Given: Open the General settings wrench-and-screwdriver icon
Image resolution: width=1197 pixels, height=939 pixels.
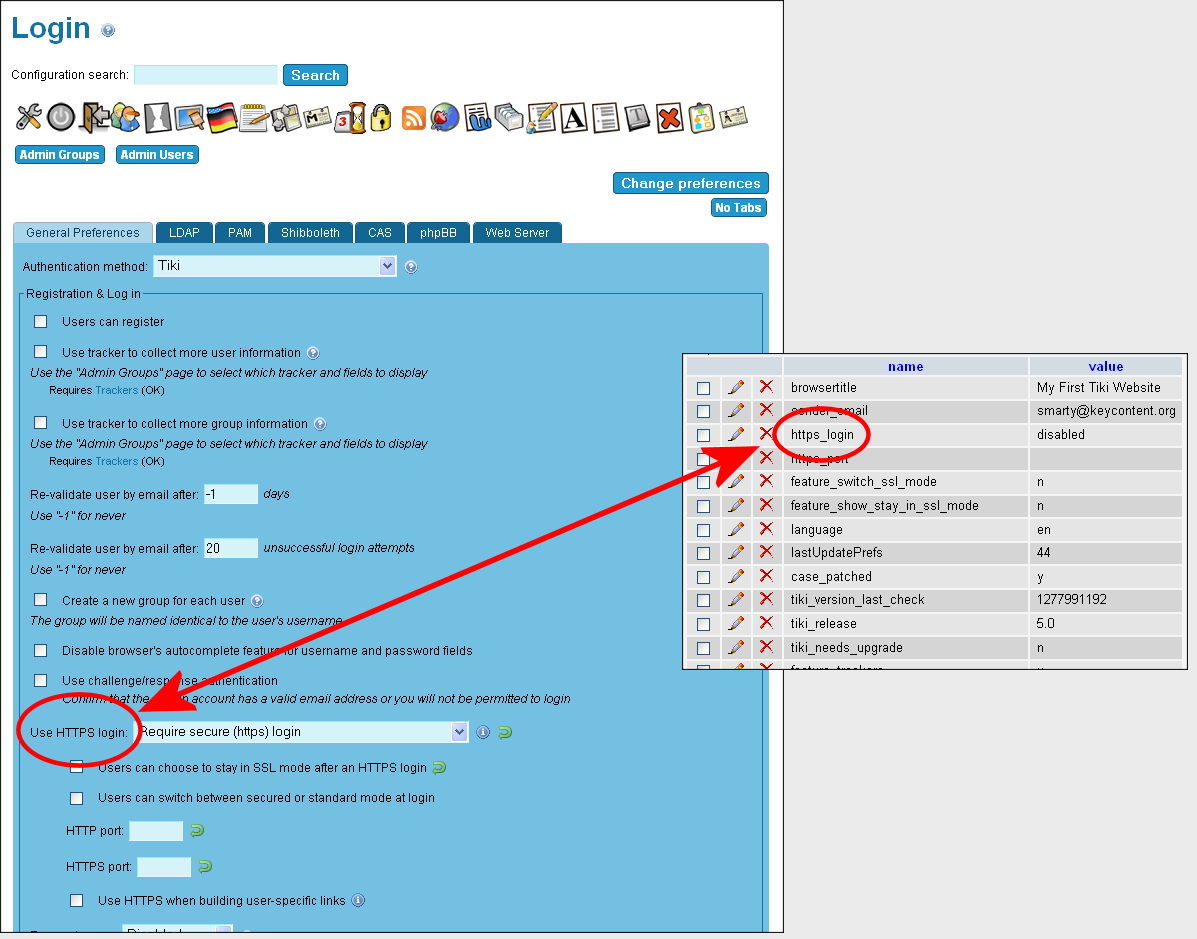Looking at the screenshot, I should tap(29, 118).
